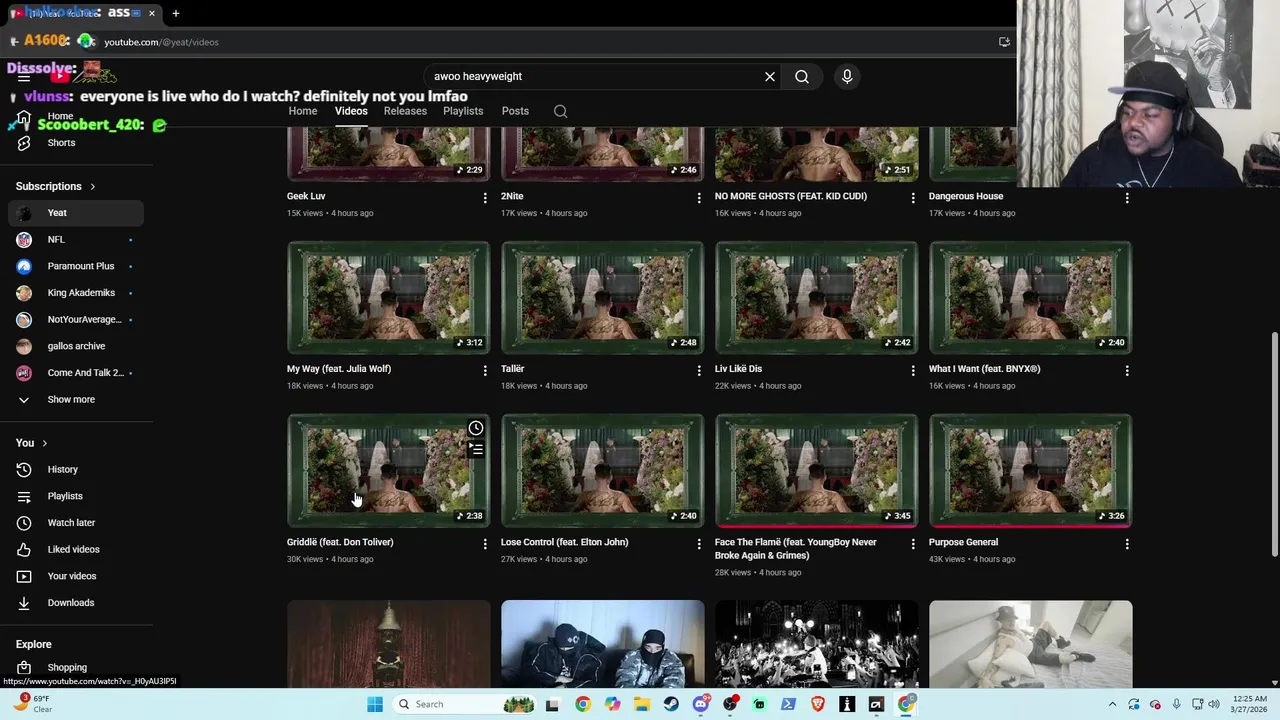
Task: Open the three-dot menu for Liv Likë Dis
Action: pos(913,370)
